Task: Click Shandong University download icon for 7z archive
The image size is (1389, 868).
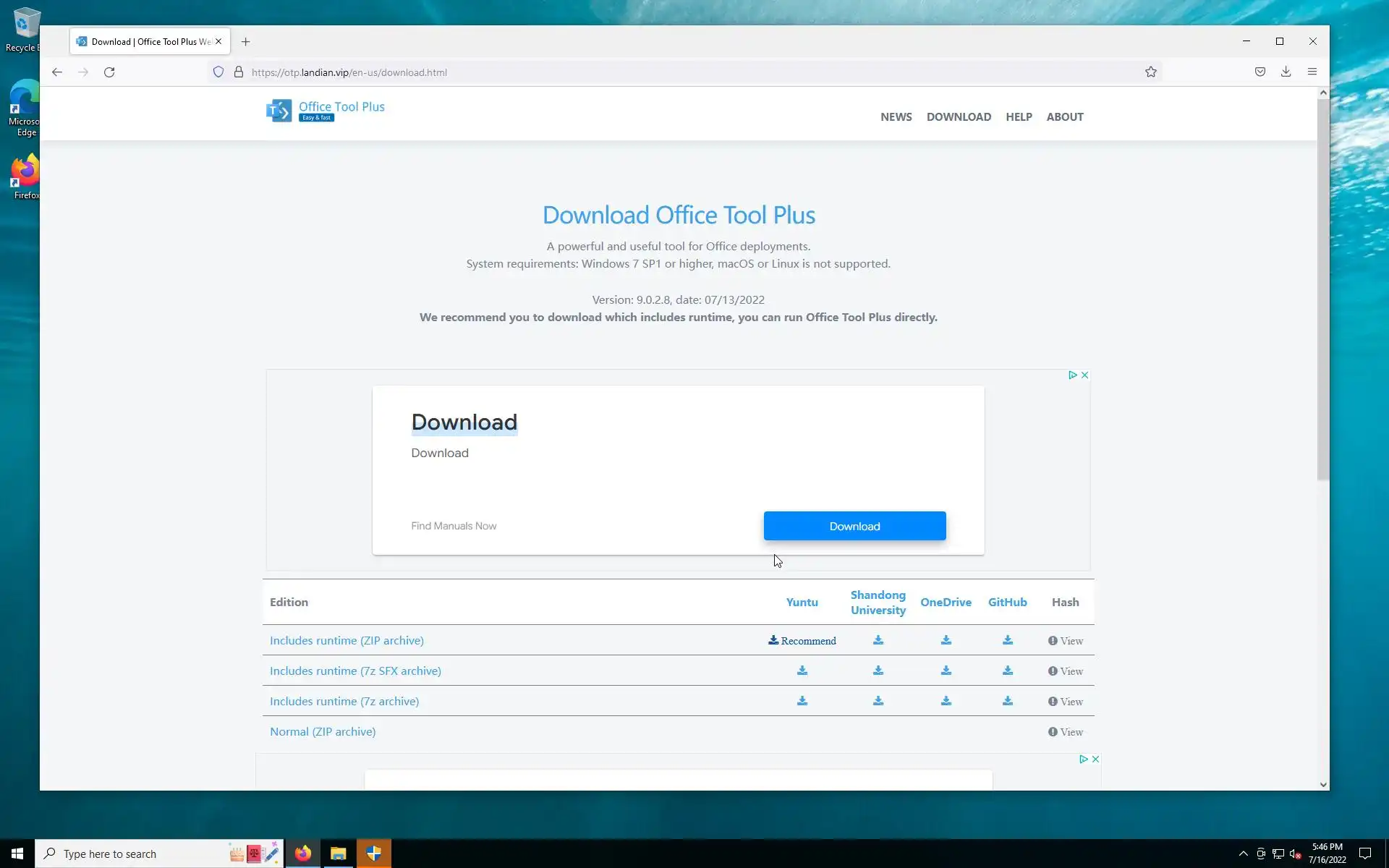Action: click(878, 701)
